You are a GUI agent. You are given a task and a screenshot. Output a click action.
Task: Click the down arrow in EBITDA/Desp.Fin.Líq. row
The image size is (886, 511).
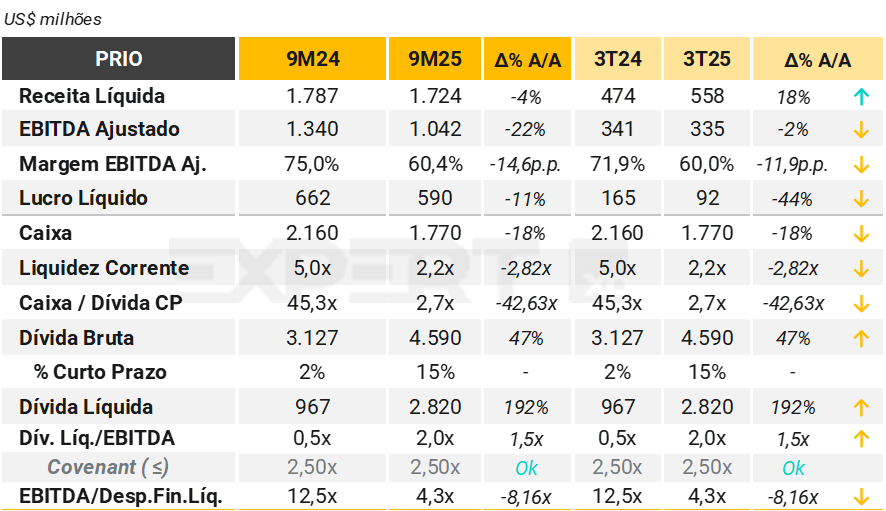click(x=859, y=495)
